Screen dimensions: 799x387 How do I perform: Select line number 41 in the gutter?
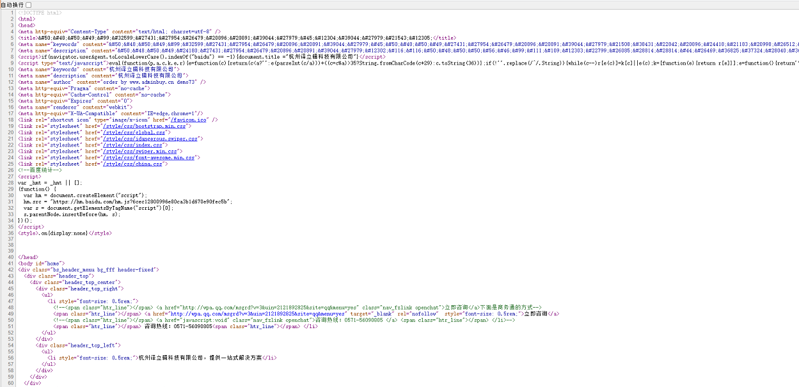(11, 264)
